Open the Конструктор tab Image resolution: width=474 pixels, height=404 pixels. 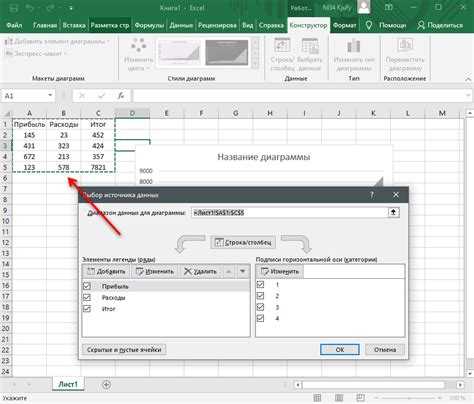tap(308, 25)
